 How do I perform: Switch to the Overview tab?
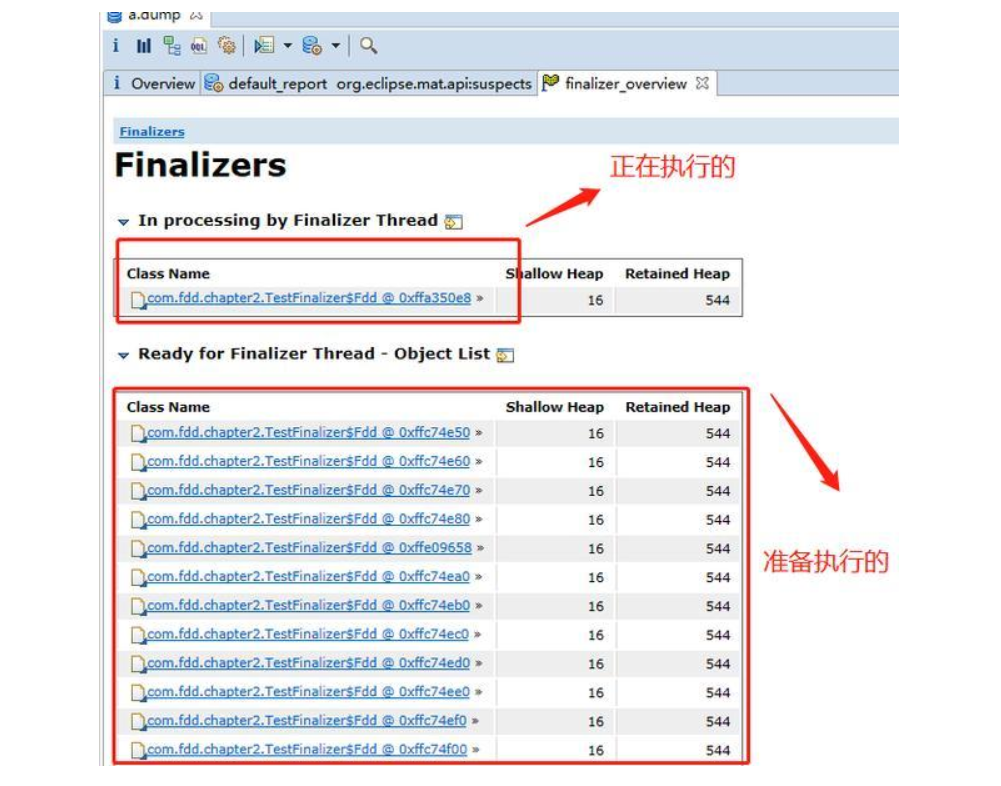point(154,84)
